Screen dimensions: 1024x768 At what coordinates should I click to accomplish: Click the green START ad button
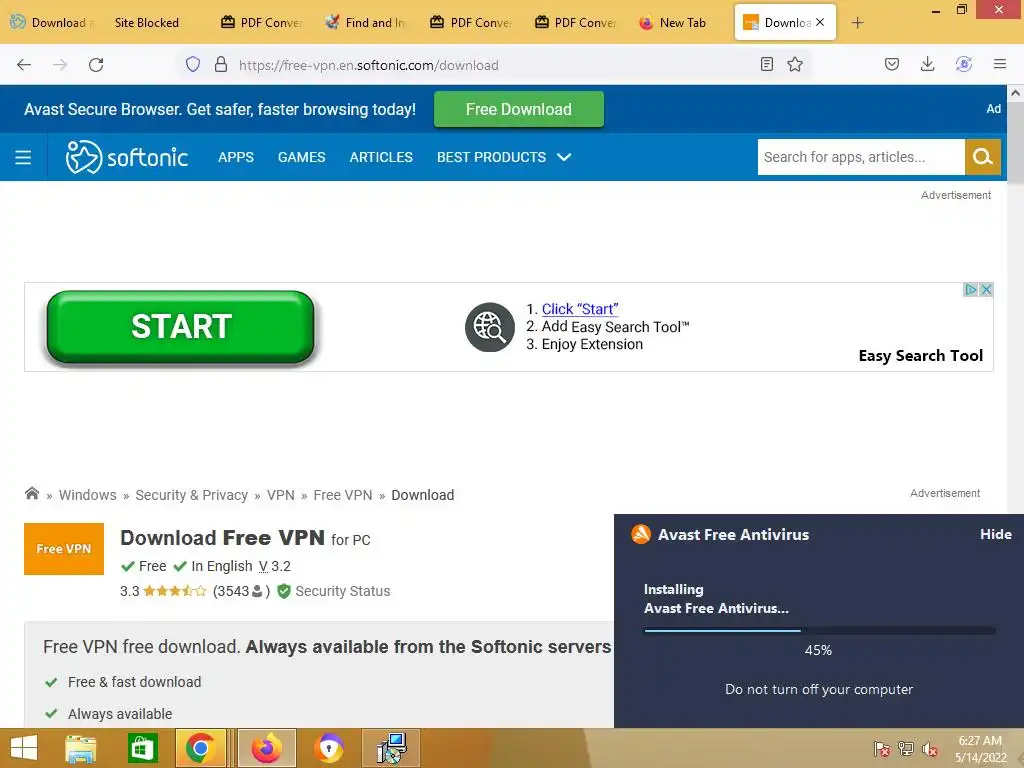click(181, 327)
